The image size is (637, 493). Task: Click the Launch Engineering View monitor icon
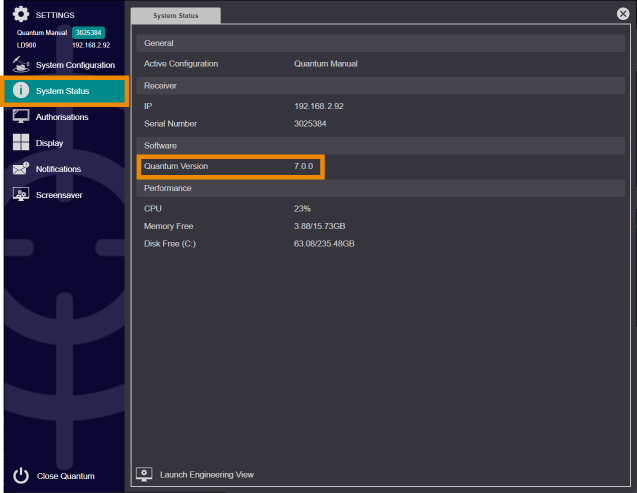click(144, 474)
